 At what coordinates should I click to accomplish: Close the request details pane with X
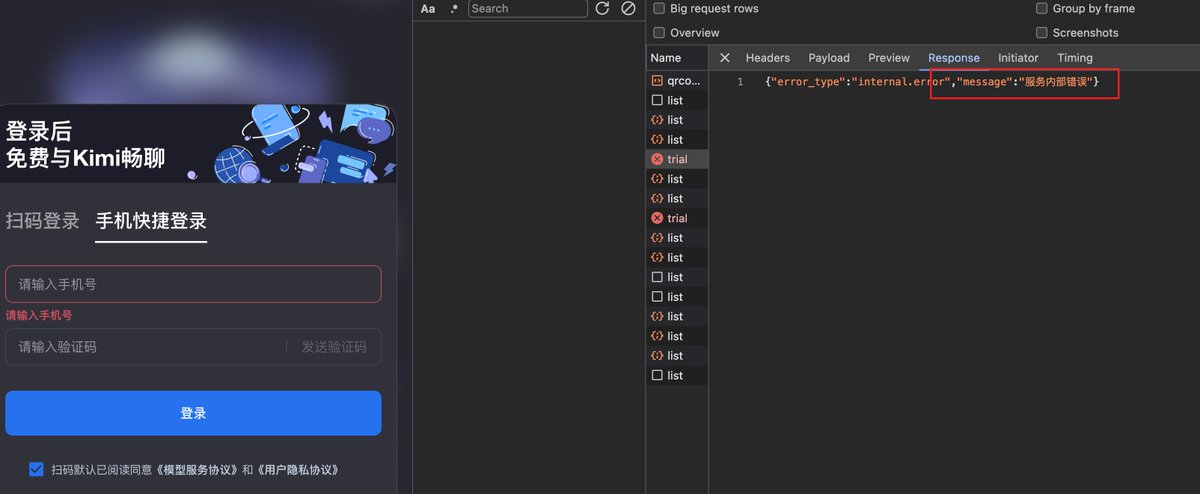click(x=725, y=58)
